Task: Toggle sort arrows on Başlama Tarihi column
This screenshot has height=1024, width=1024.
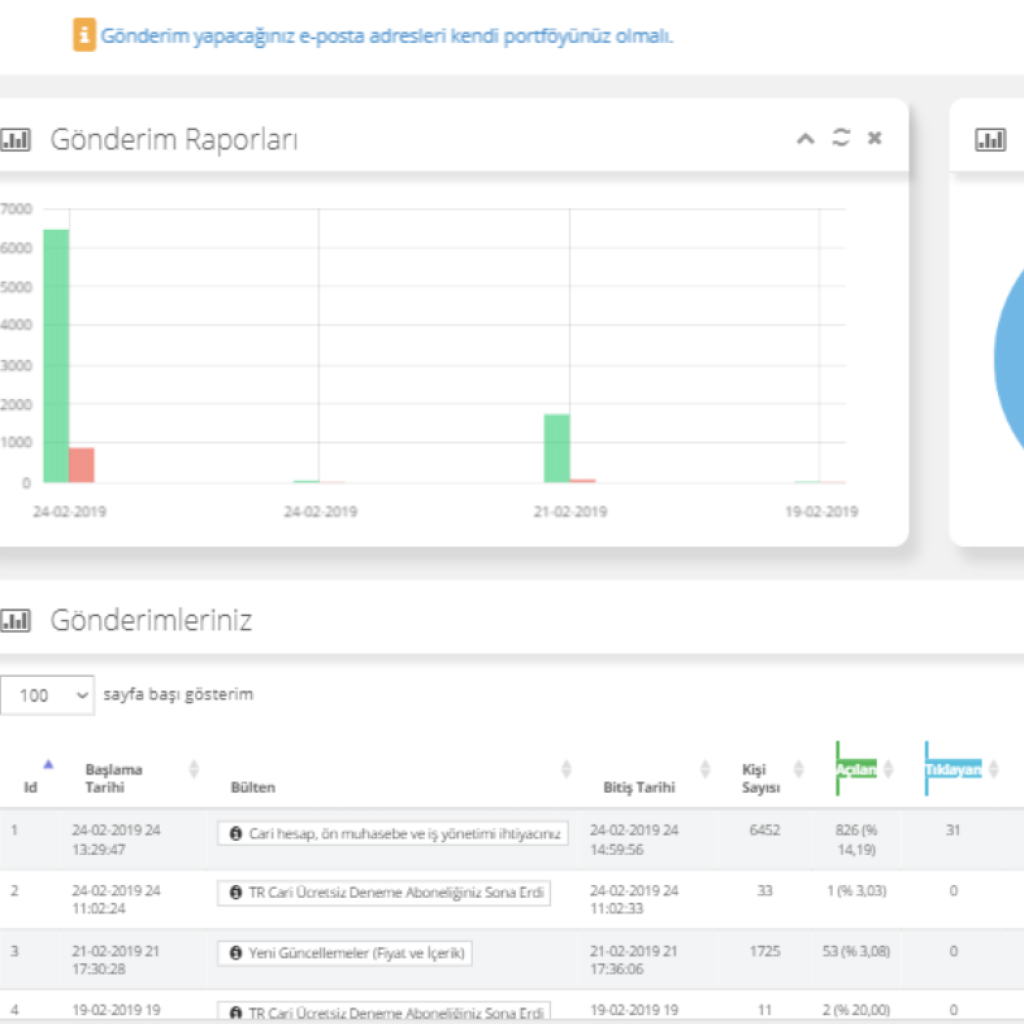Action: click(194, 769)
